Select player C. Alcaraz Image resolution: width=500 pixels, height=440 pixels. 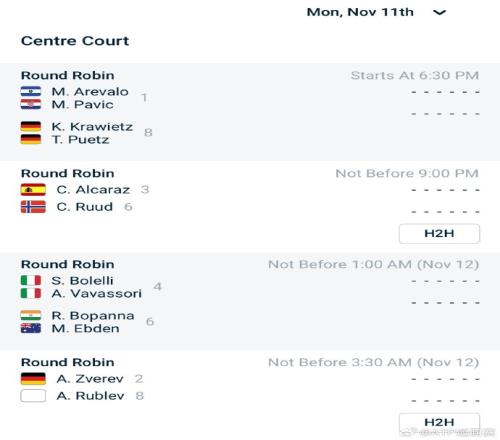click(93, 190)
